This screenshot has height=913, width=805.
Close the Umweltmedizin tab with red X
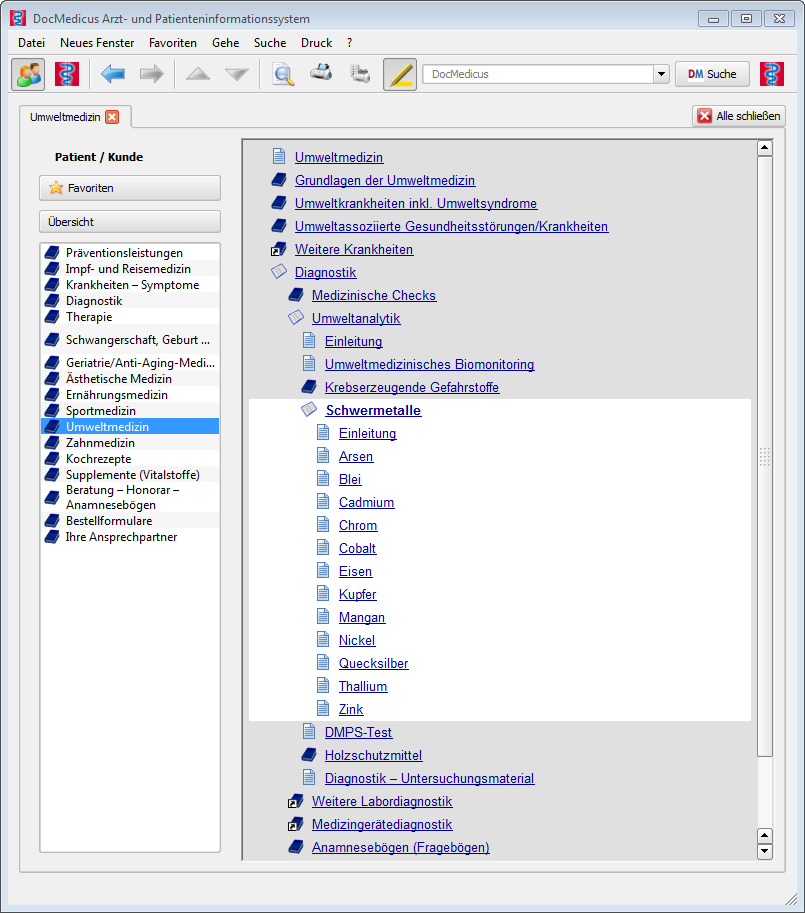(112, 117)
